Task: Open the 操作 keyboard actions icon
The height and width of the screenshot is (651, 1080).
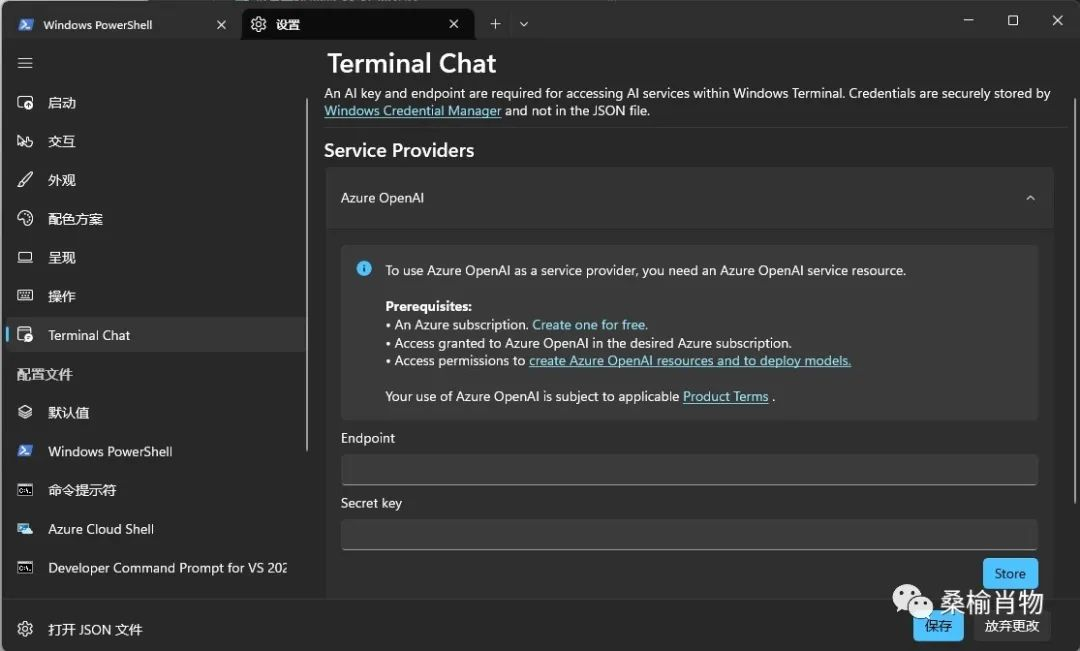Action: 26,296
